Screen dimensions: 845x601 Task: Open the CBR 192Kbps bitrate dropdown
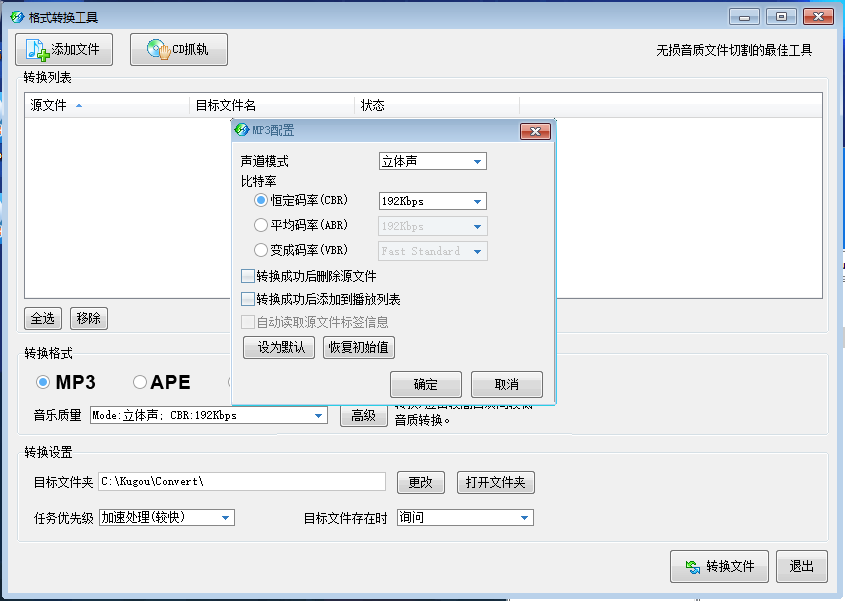[433, 201]
